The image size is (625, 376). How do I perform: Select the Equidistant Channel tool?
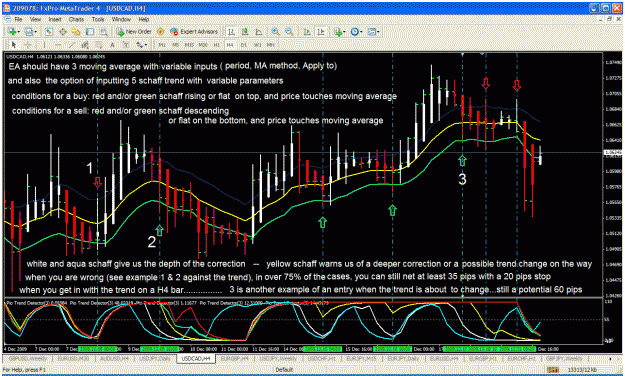85,45
